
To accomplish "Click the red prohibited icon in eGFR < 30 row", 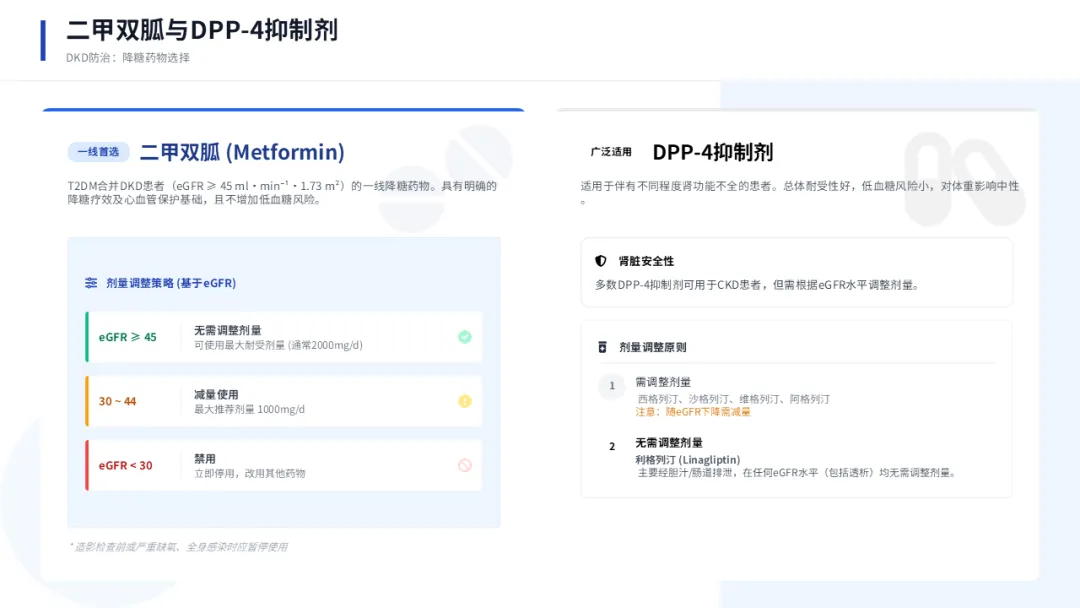I will click(465, 465).
